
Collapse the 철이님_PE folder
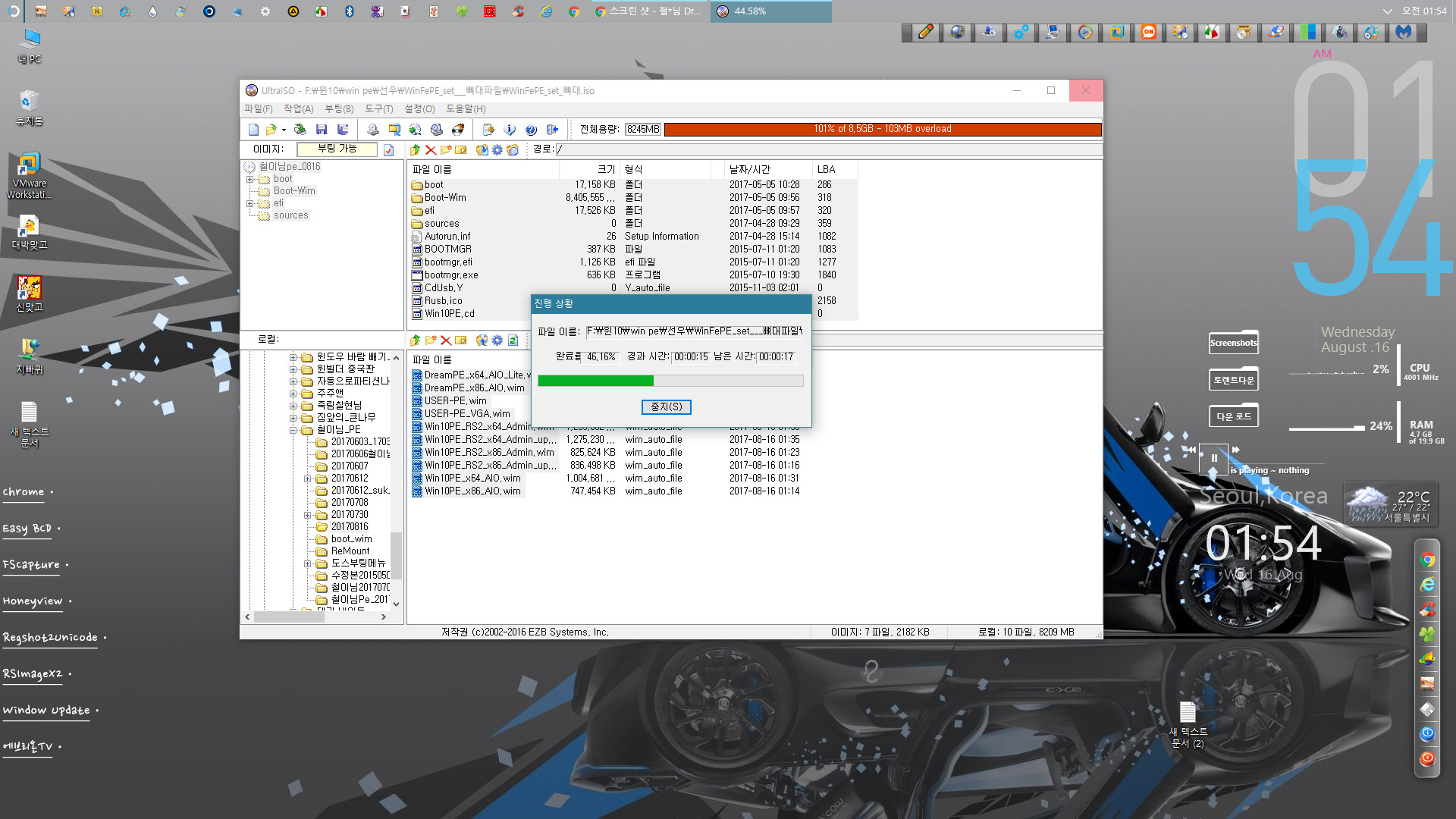293,430
